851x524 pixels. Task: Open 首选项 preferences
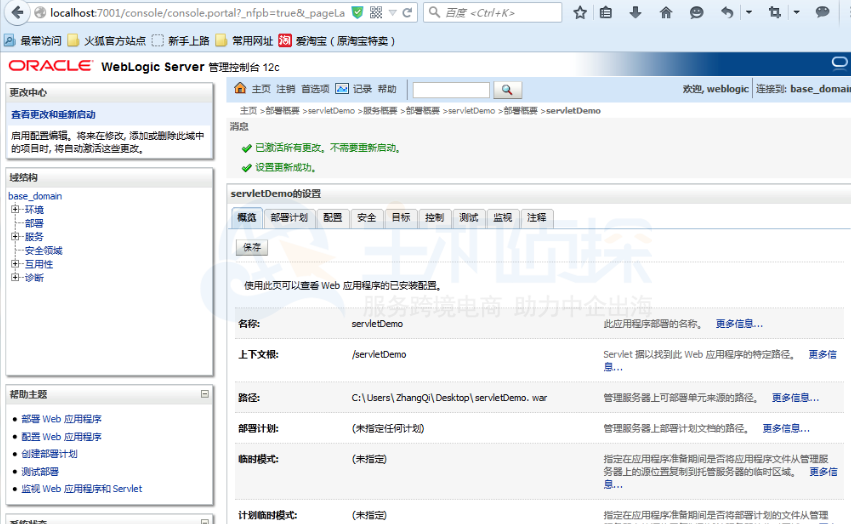pyautogui.click(x=315, y=89)
